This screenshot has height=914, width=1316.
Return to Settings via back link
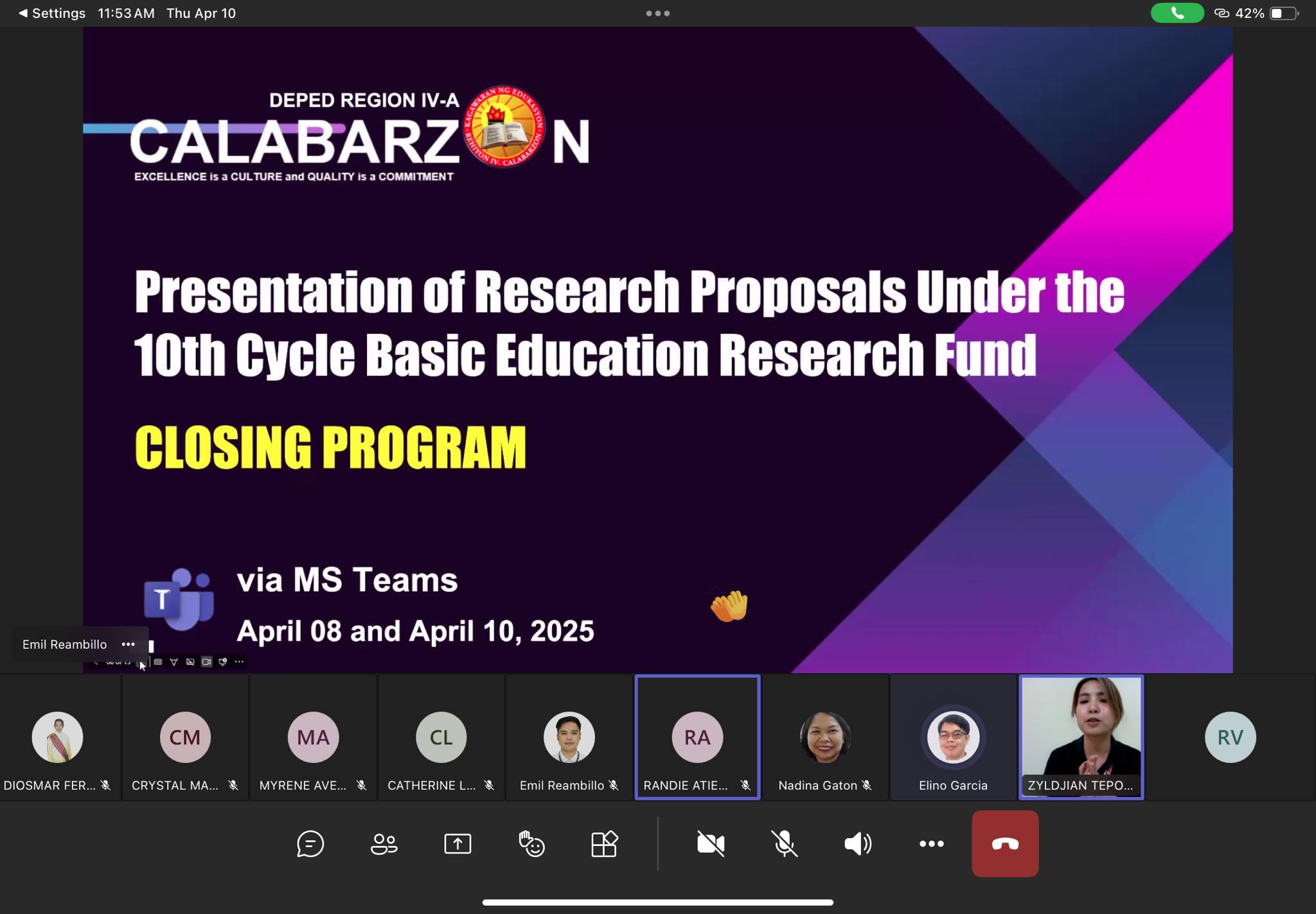(x=51, y=13)
